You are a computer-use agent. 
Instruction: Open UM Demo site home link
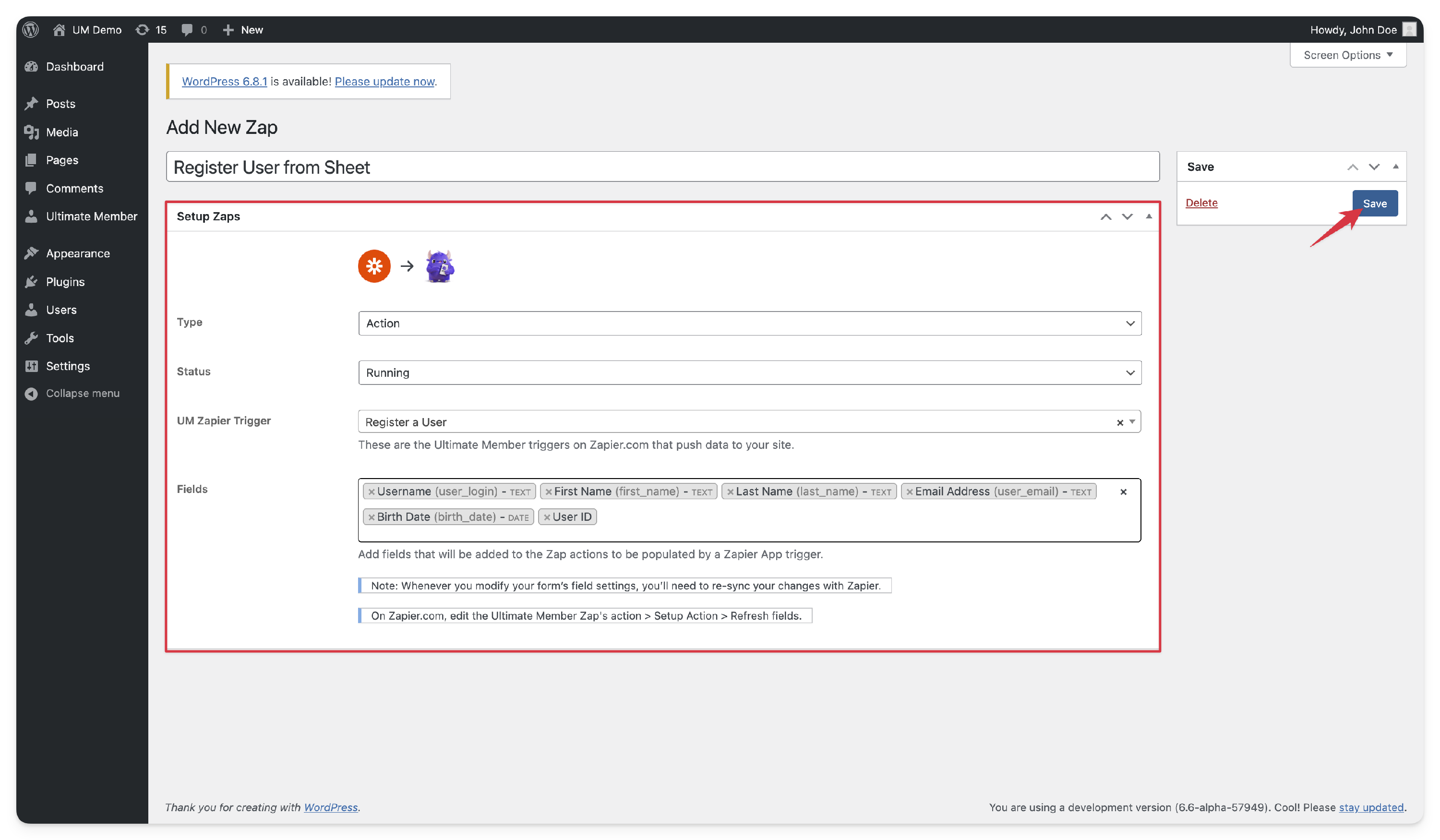87,30
